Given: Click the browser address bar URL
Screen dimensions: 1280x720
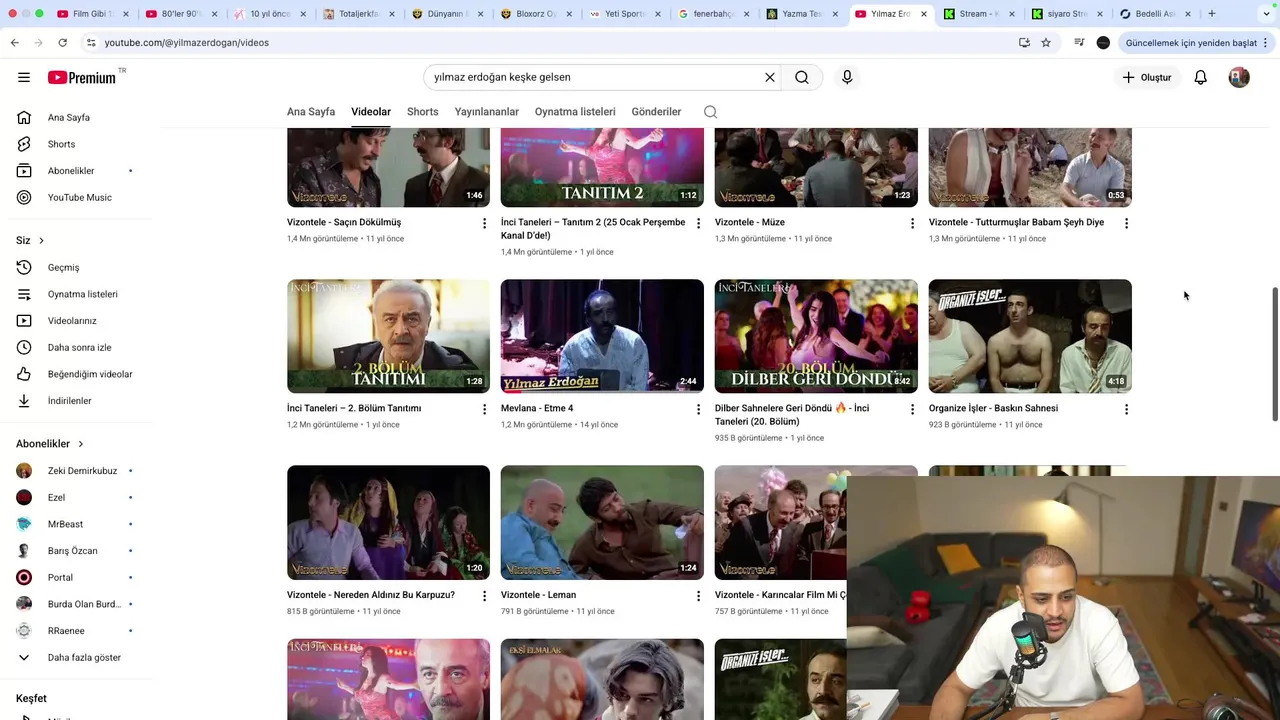Looking at the screenshot, I should pyautogui.click(x=187, y=43).
